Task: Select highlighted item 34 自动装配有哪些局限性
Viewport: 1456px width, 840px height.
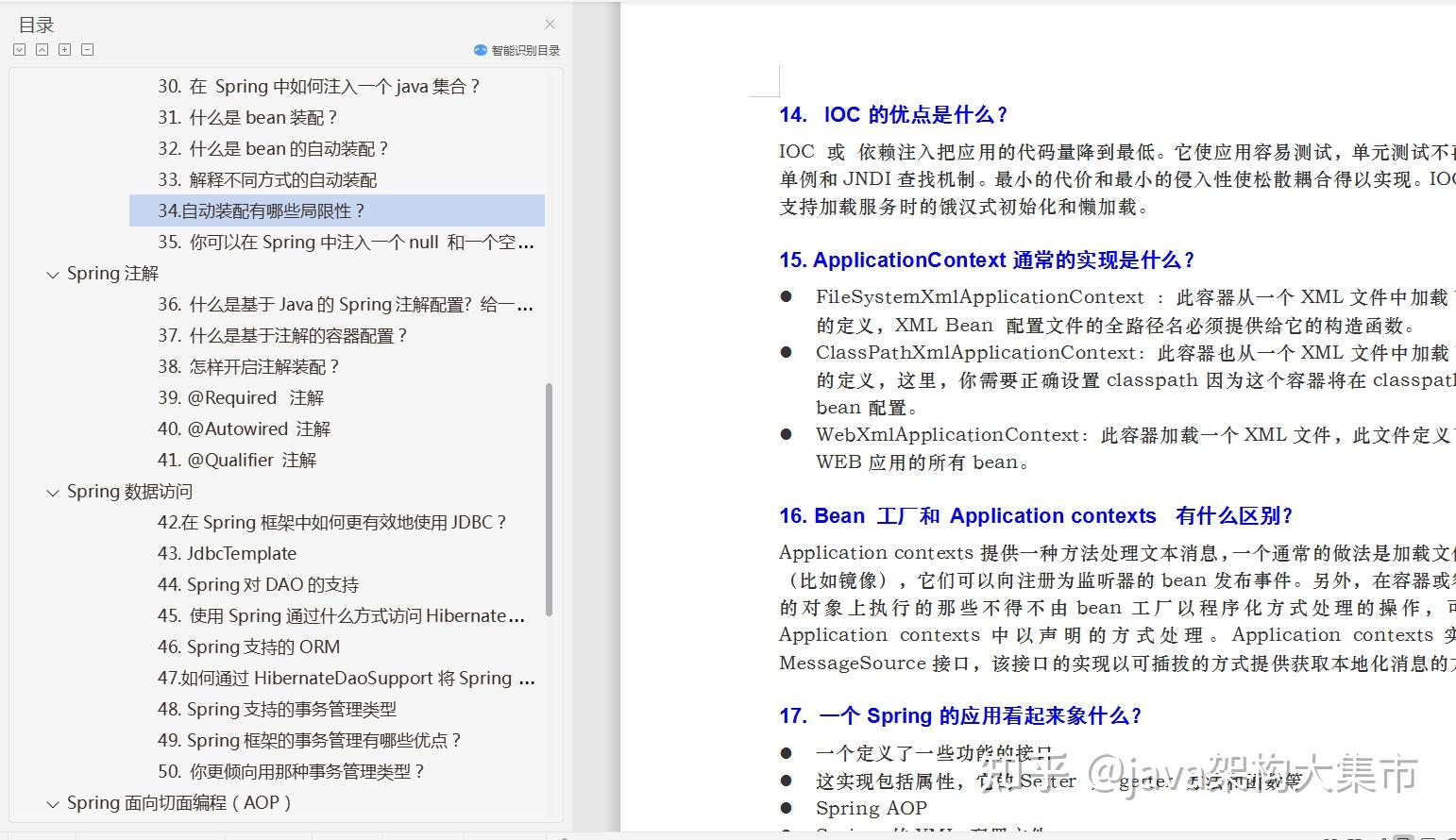Action: pyautogui.click(x=337, y=211)
